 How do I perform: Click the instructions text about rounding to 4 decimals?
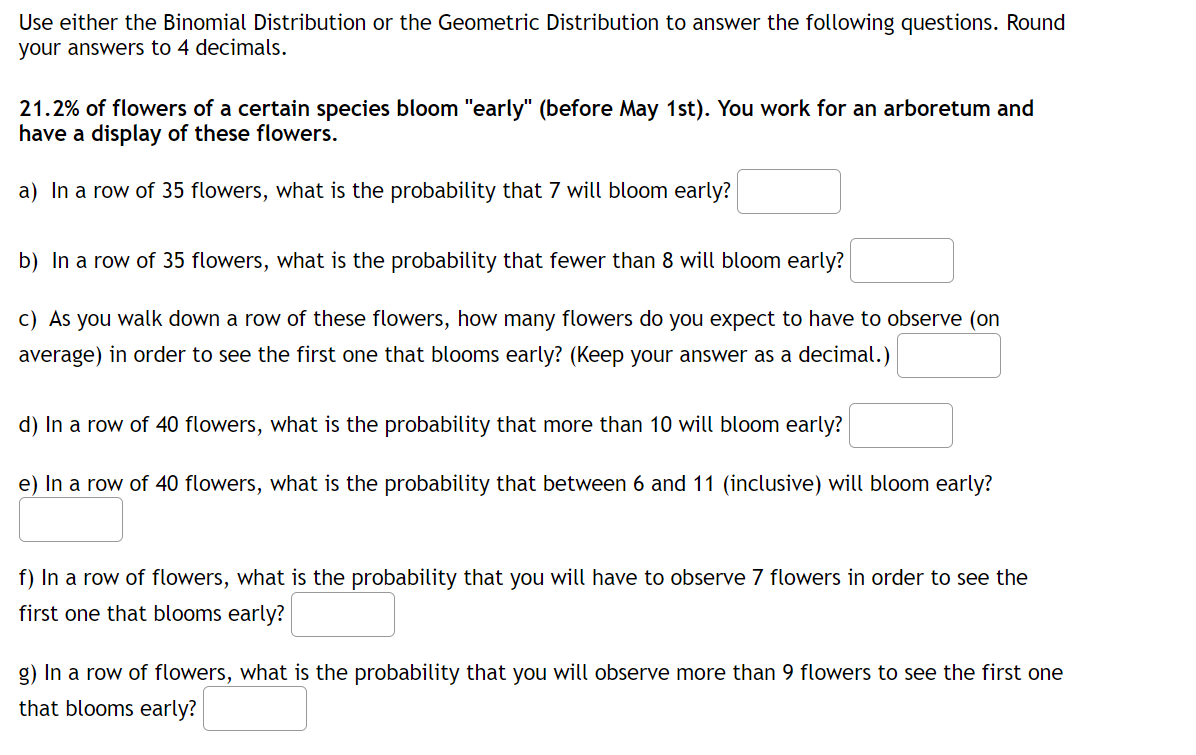540,34
